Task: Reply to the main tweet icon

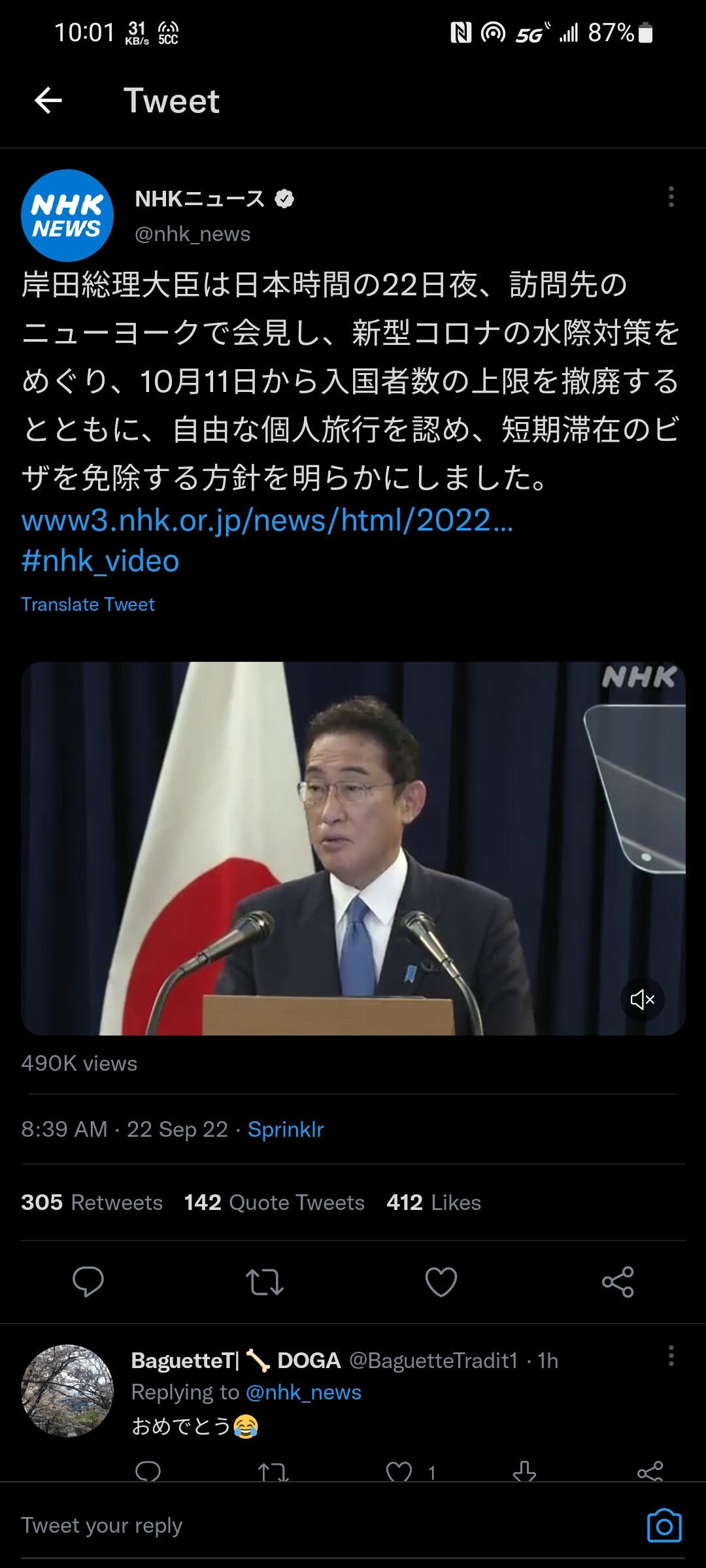Action: [88, 1282]
